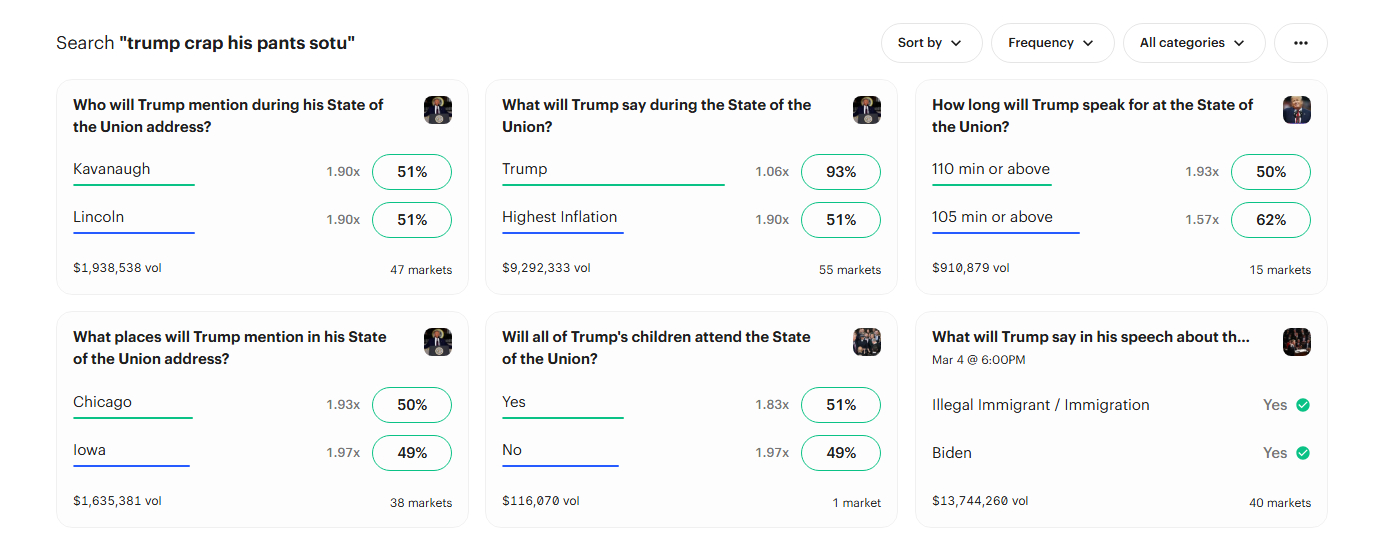The height and width of the screenshot is (538, 1389).
Task: Open 'Will all of Trump's children attend' title
Action: pos(656,348)
